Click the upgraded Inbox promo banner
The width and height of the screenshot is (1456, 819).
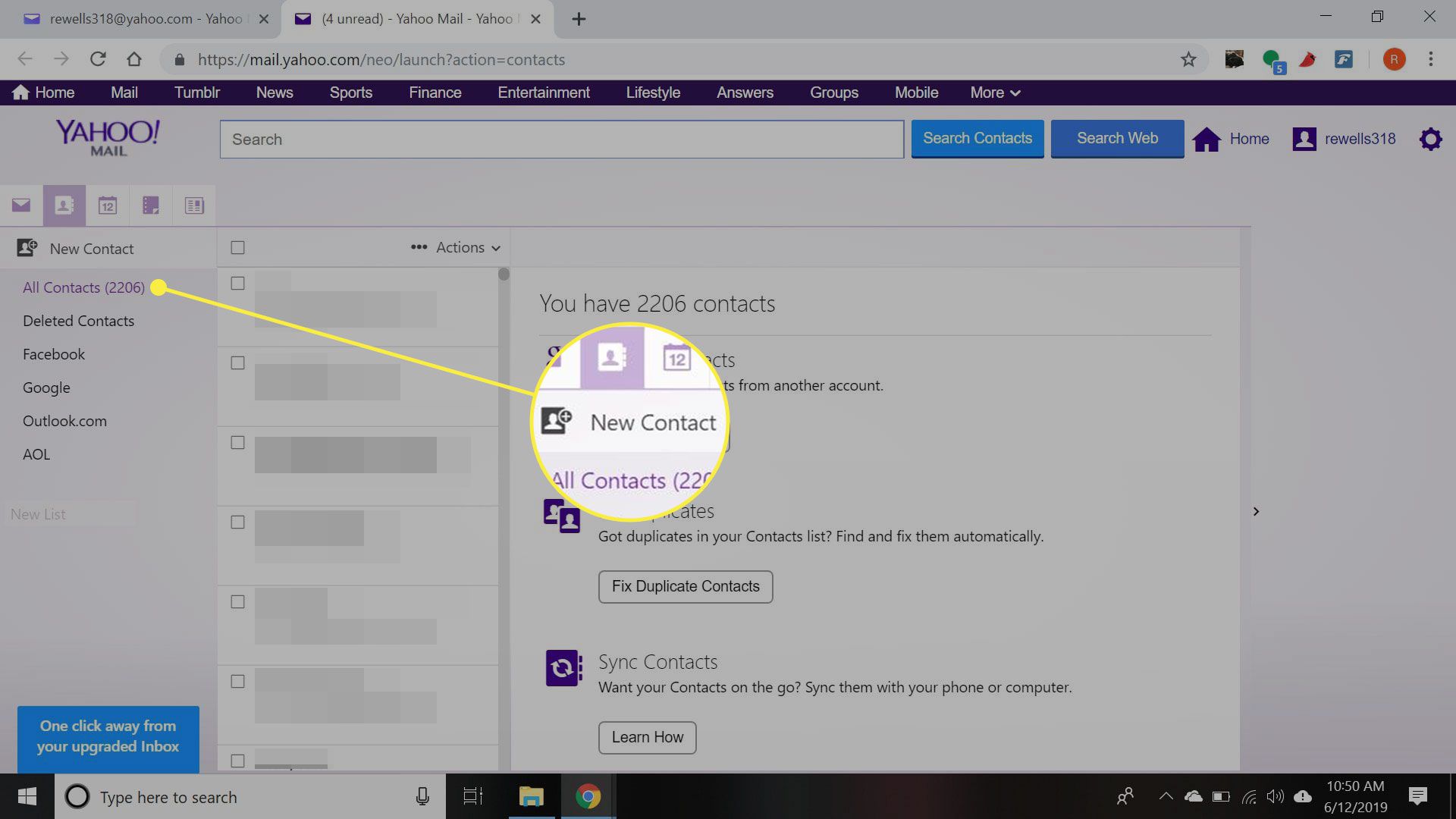click(108, 739)
